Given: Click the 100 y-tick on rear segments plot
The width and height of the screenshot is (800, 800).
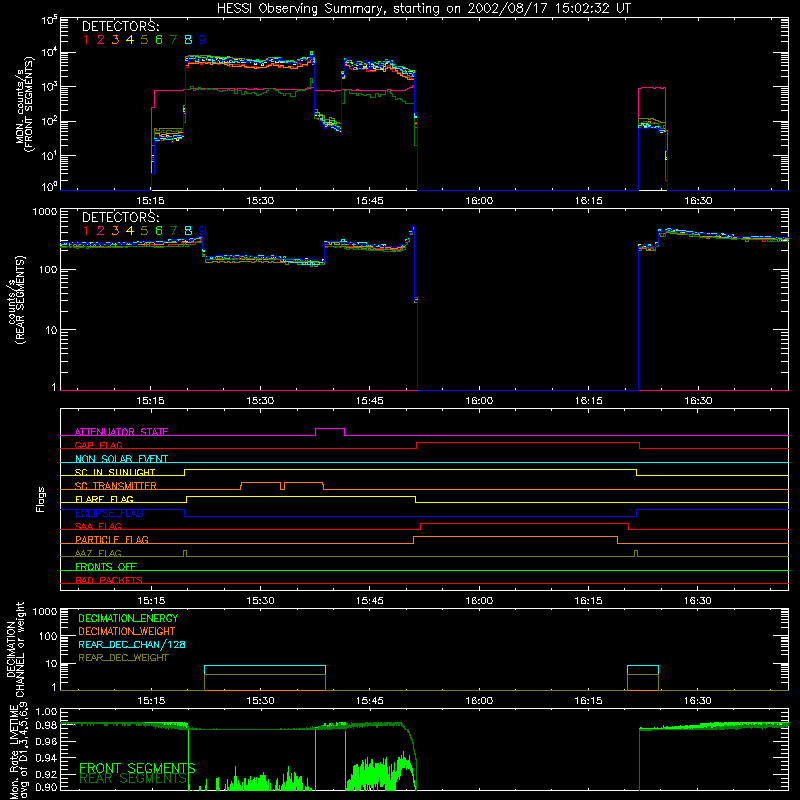Looking at the screenshot, I should click(x=48, y=269).
